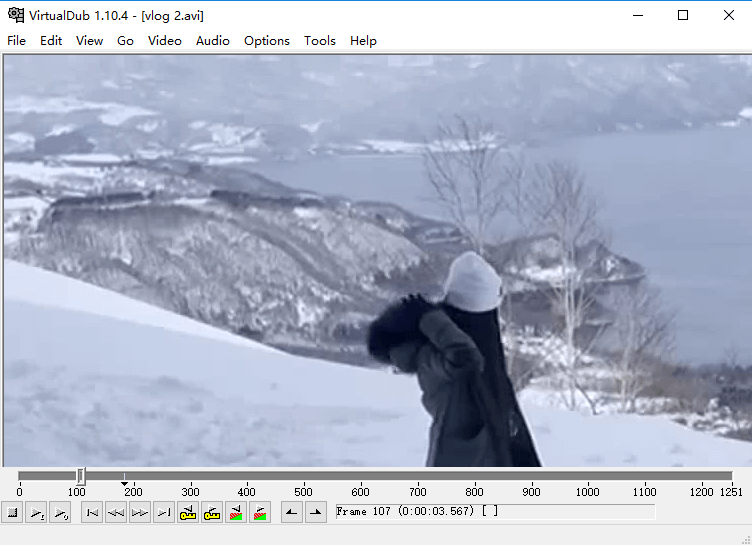Jump to the start of video
Image resolution: width=752 pixels, height=545 pixels.
(x=92, y=513)
